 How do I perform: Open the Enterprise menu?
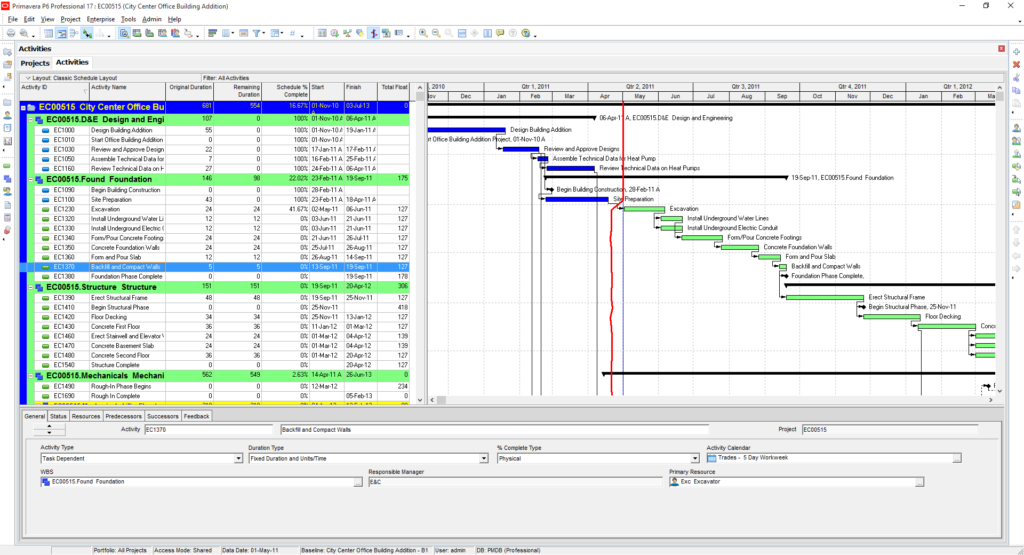(100, 19)
